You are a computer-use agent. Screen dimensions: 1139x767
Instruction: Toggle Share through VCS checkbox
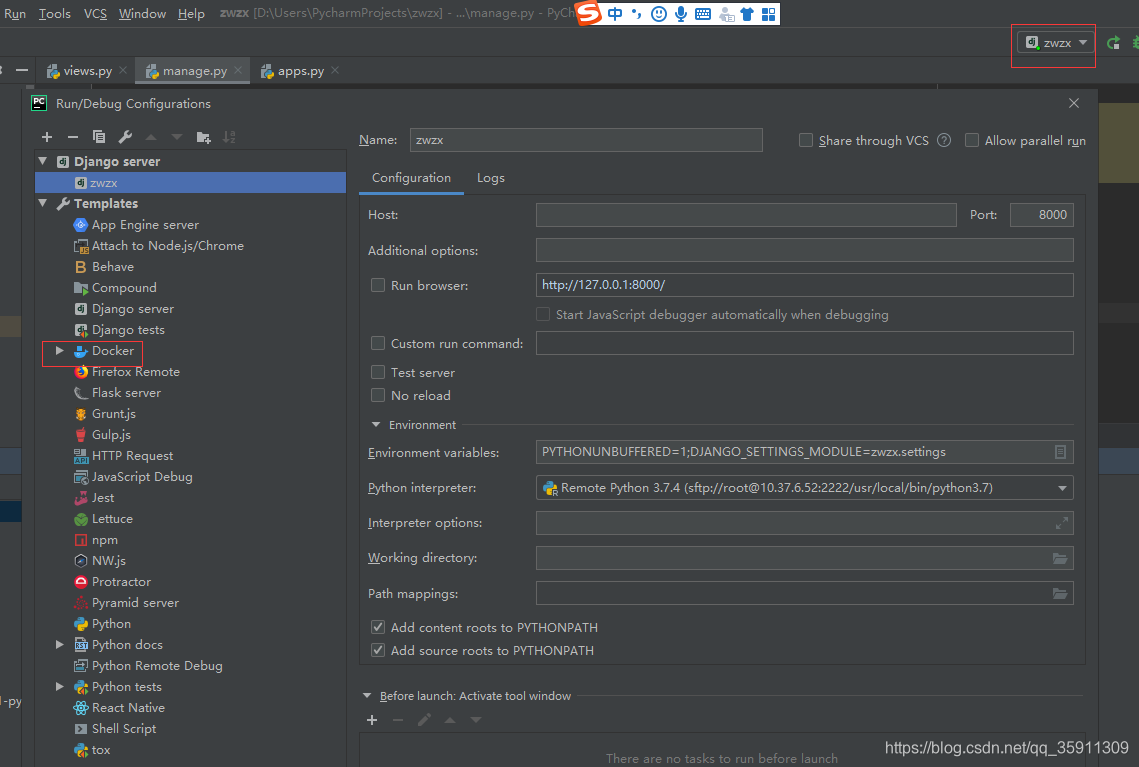click(x=806, y=140)
